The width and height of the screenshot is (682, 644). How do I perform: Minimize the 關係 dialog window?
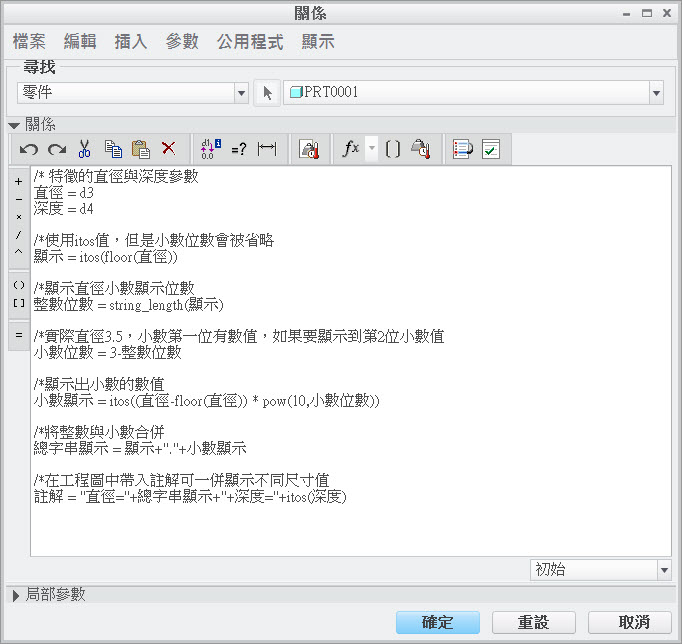click(x=626, y=13)
